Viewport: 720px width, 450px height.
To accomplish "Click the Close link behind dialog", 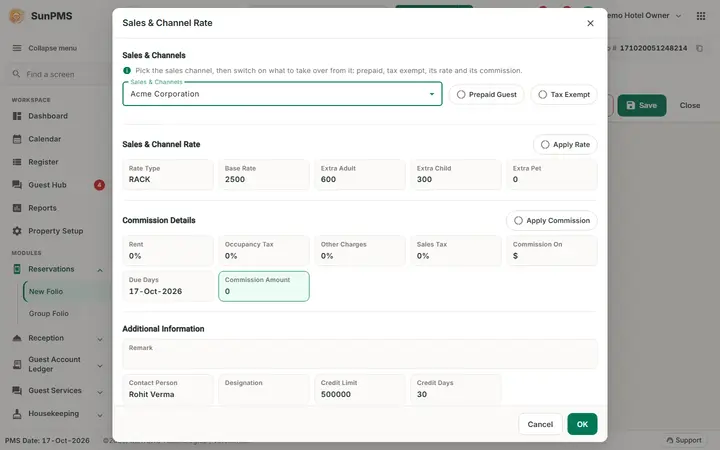I will (x=690, y=106).
